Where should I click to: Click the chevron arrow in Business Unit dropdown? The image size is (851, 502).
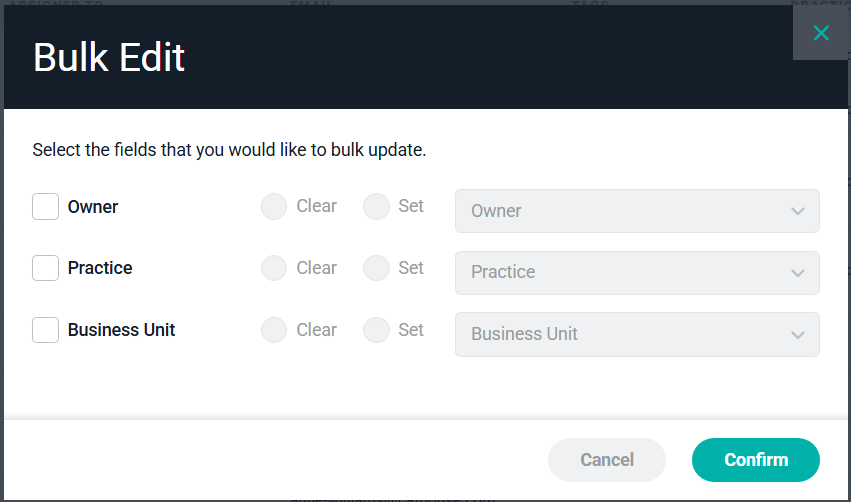coord(798,335)
